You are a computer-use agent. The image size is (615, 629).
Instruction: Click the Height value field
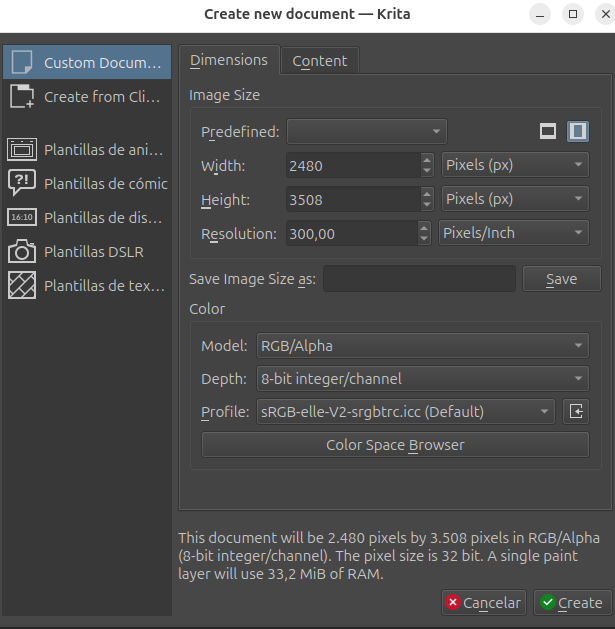pyautogui.click(x=353, y=199)
